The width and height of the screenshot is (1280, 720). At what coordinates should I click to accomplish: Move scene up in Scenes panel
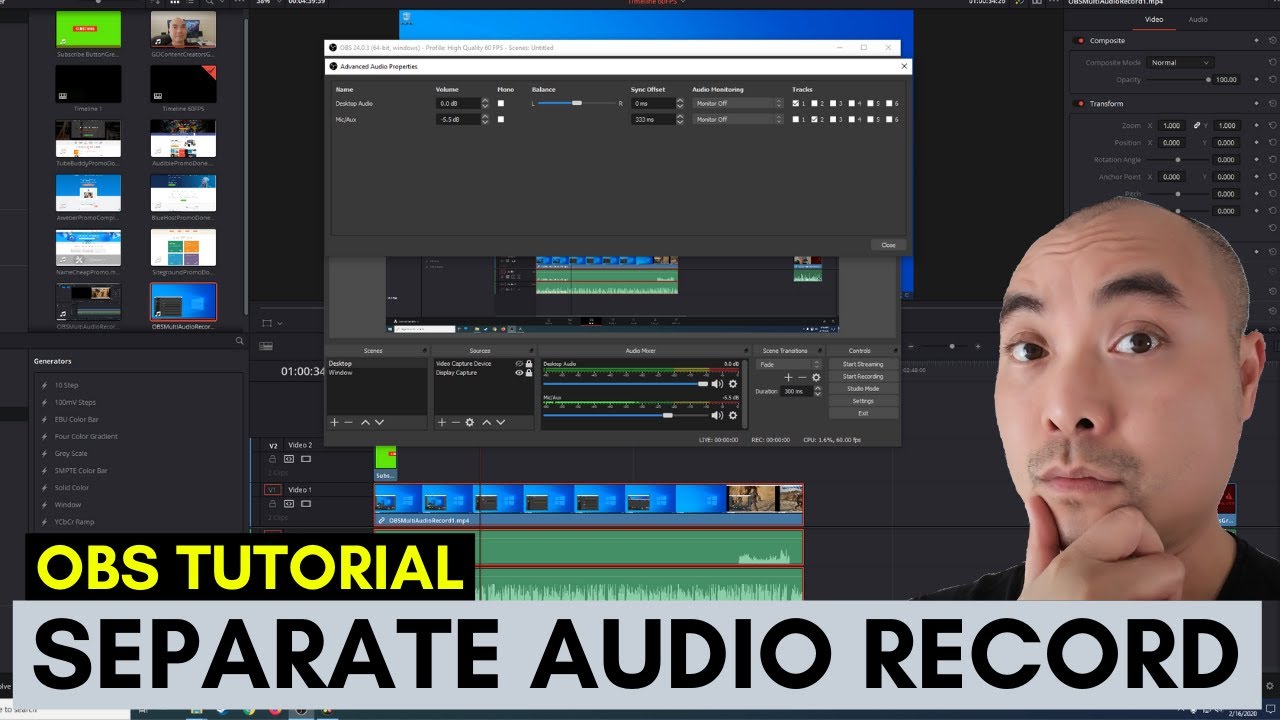pos(365,423)
